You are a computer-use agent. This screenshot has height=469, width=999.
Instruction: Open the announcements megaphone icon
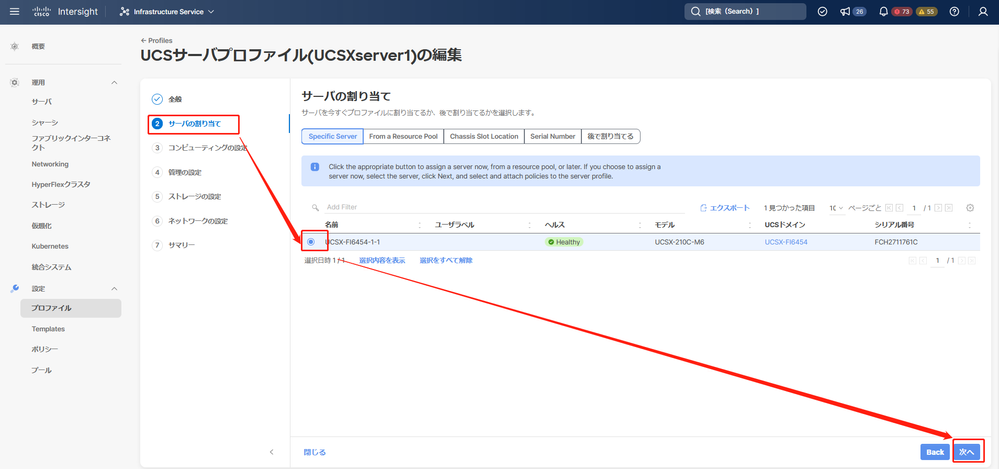(845, 11)
